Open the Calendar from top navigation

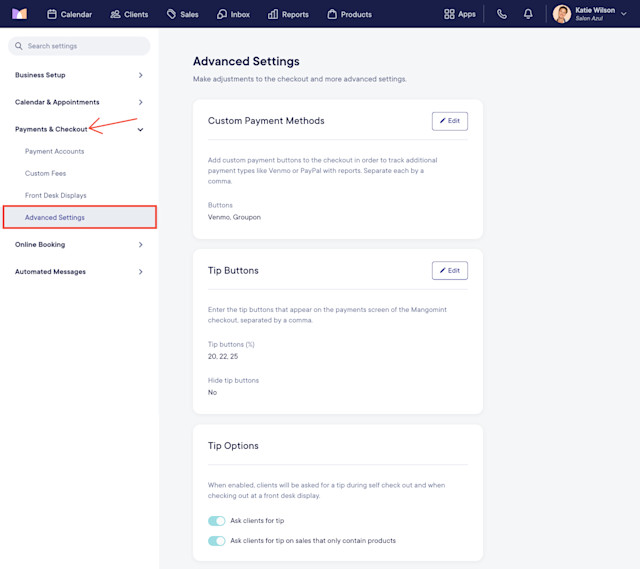coord(69,14)
